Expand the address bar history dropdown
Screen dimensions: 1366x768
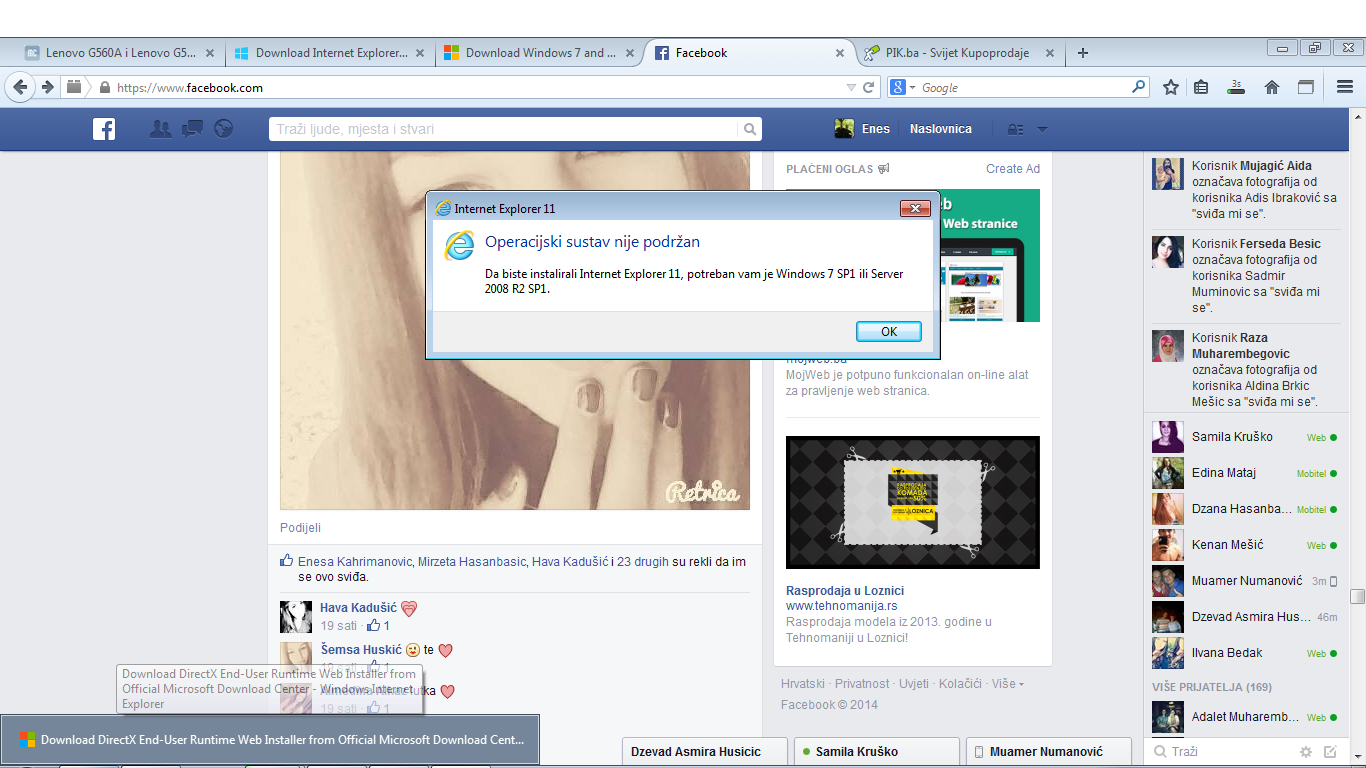tap(851, 88)
